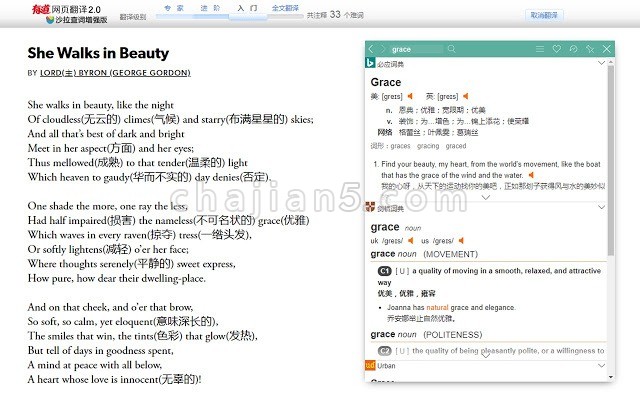Image resolution: width=640 pixels, height=400 pixels.
Task: Click the Bing dictionary logo icon
Action: point(370,63)
